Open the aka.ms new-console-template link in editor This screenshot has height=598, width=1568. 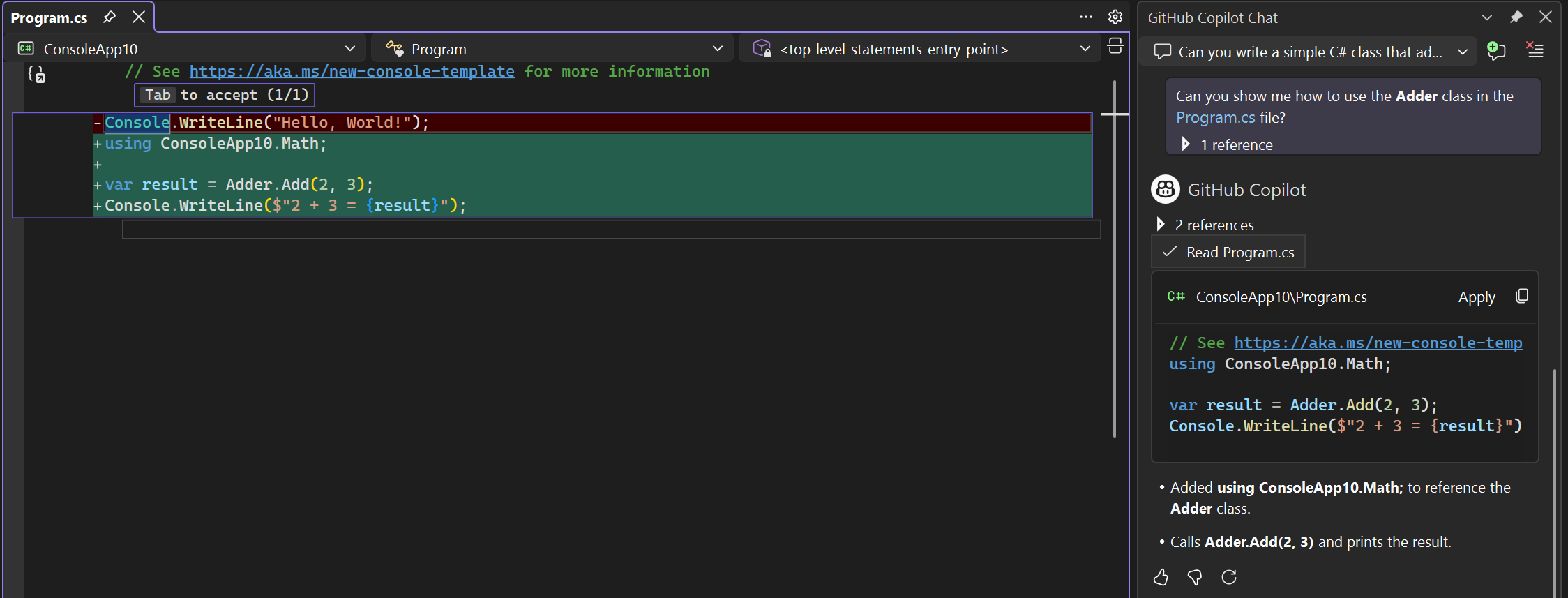click(352, 72)
